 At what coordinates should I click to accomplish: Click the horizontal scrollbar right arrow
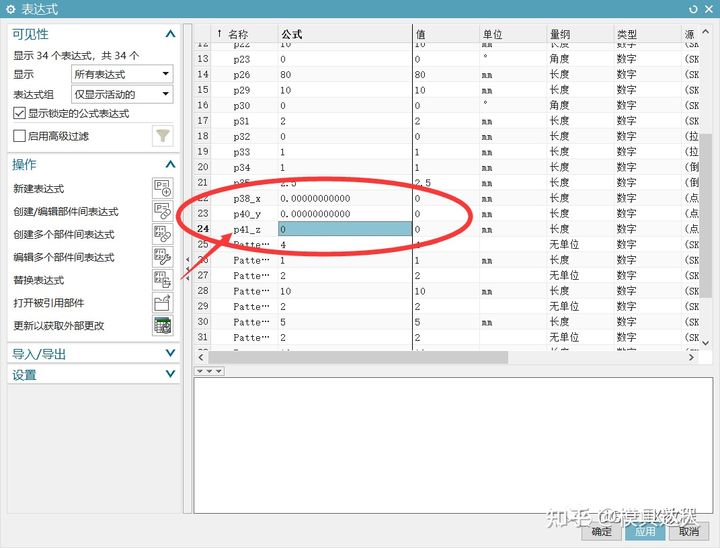(691, 357)
